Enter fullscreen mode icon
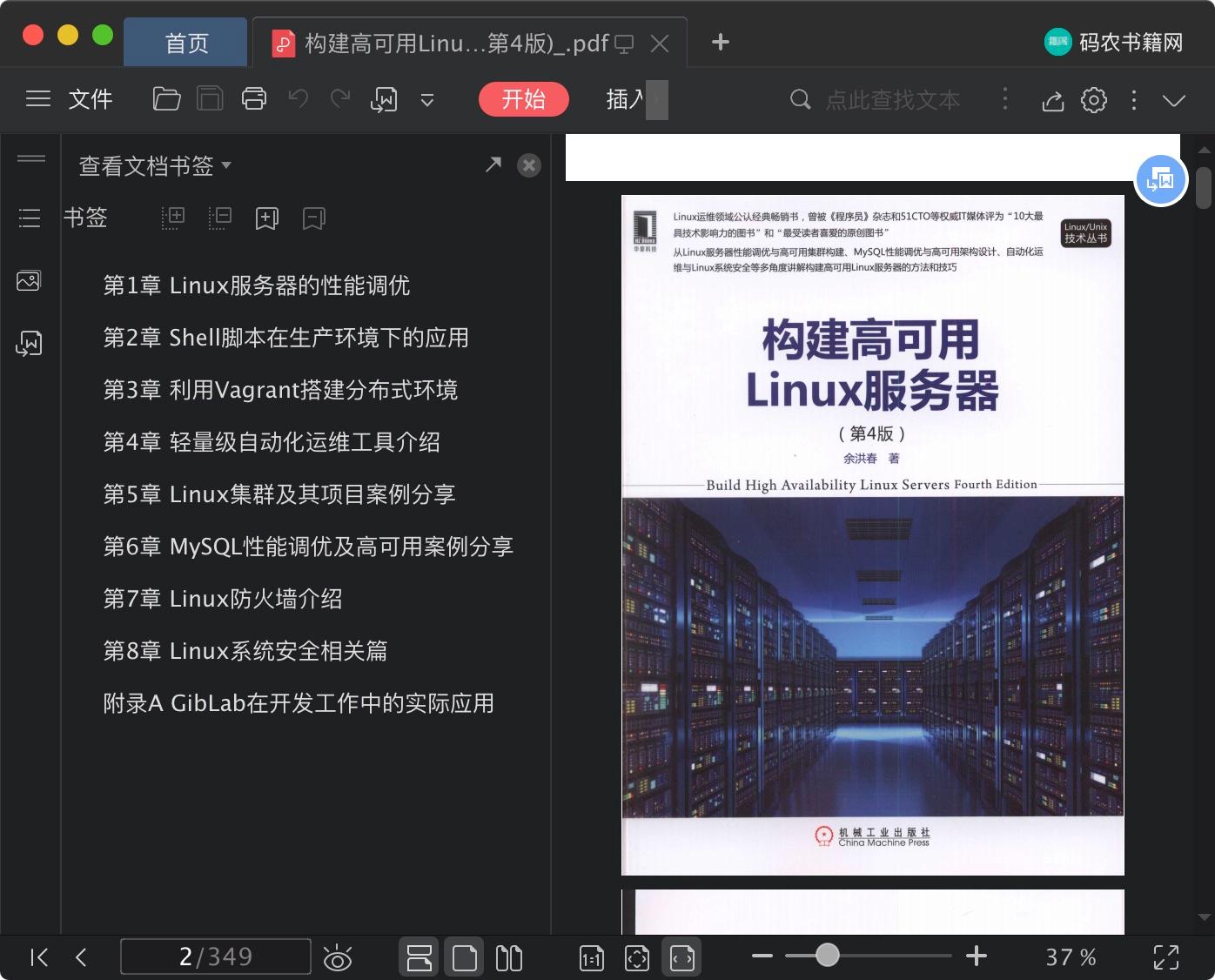This screenshot has width=1215, height=980. (x=1166, y=957)
